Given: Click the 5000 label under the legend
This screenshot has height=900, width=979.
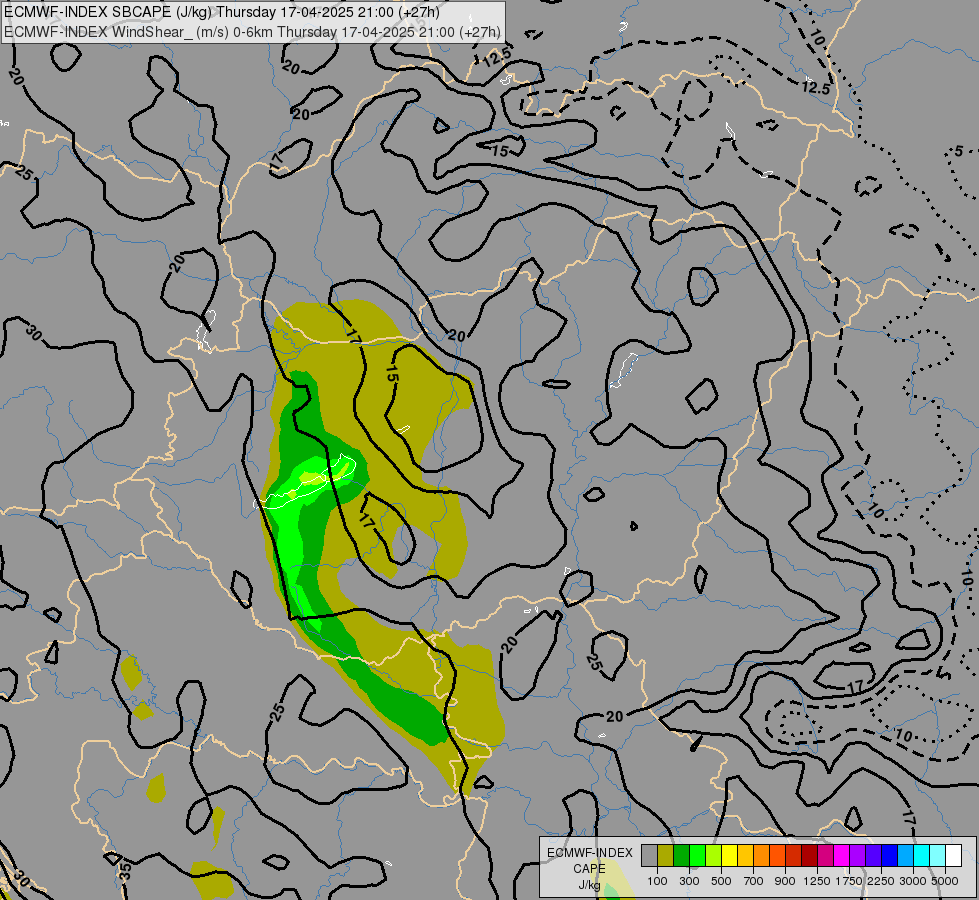Looking at the screenshot, I should coord(945,881).
